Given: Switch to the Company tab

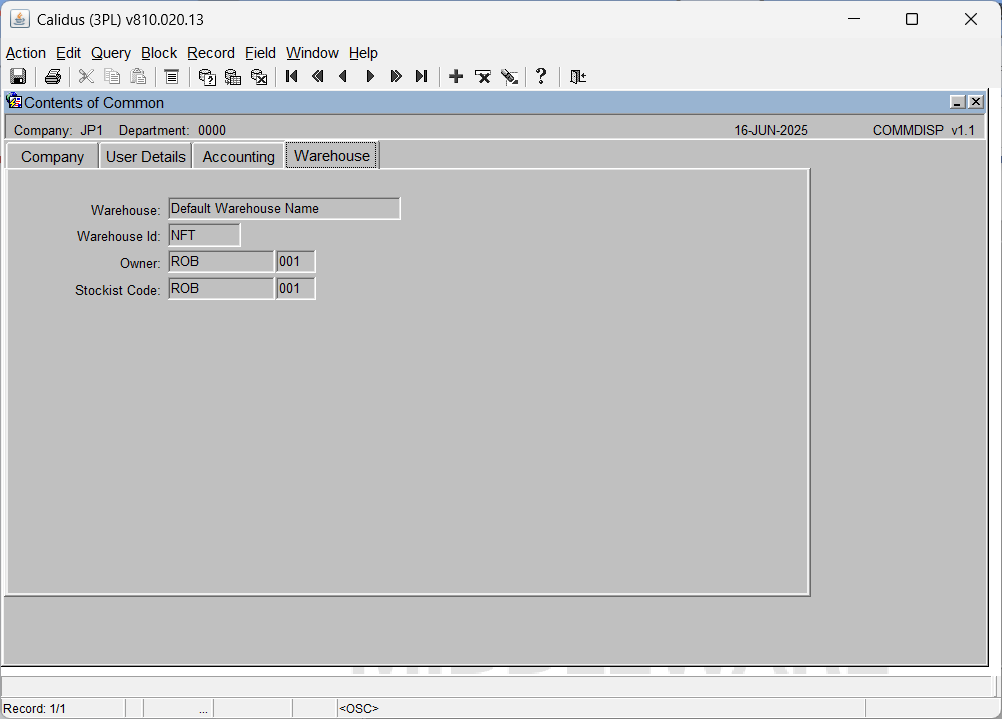Looking at the screenshot, I should [52, 157].
